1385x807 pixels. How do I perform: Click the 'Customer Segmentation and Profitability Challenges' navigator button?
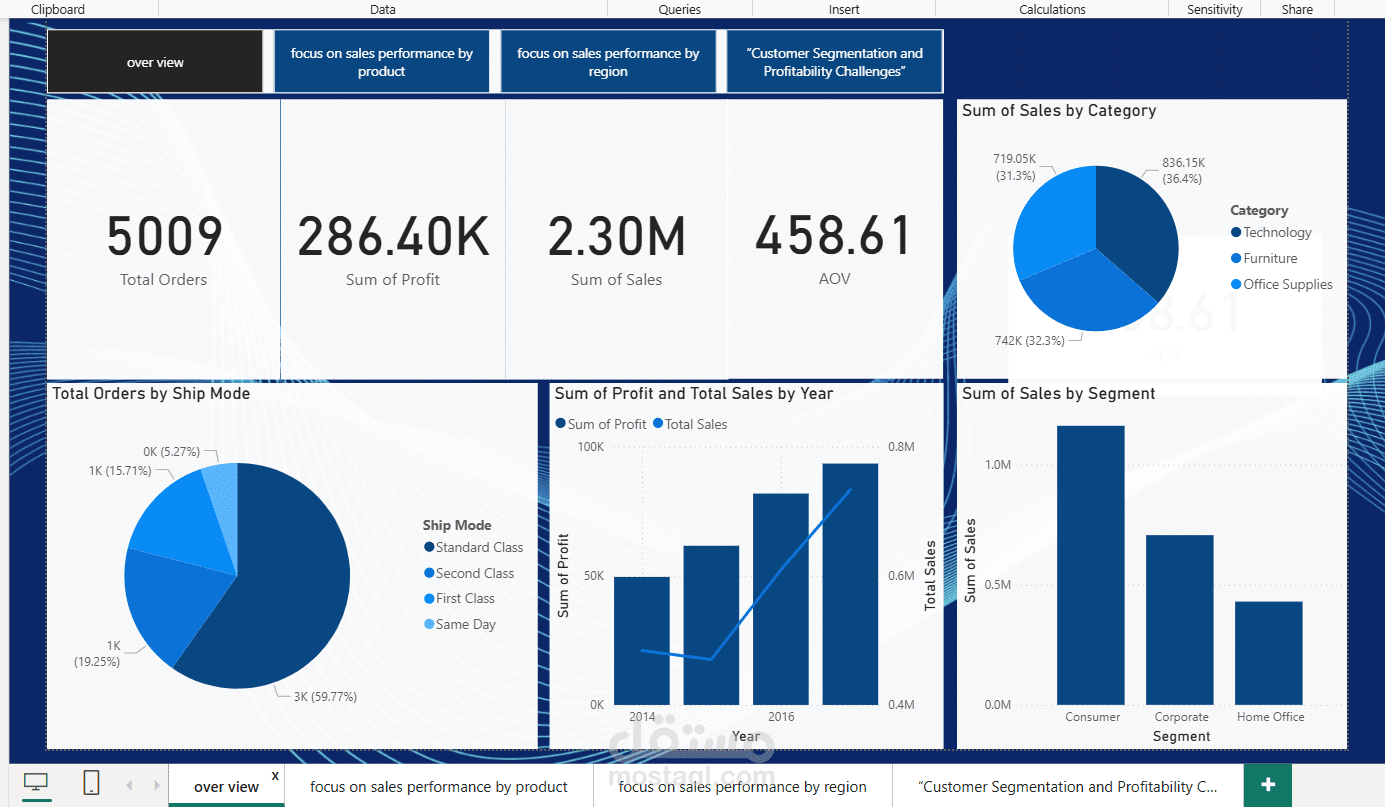(834, 60)
